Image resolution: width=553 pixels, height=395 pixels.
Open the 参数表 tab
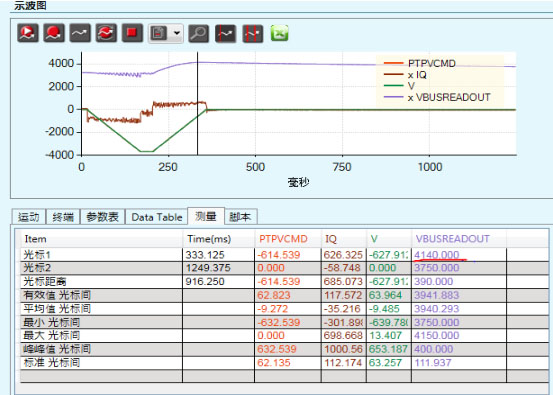point(103,217)
